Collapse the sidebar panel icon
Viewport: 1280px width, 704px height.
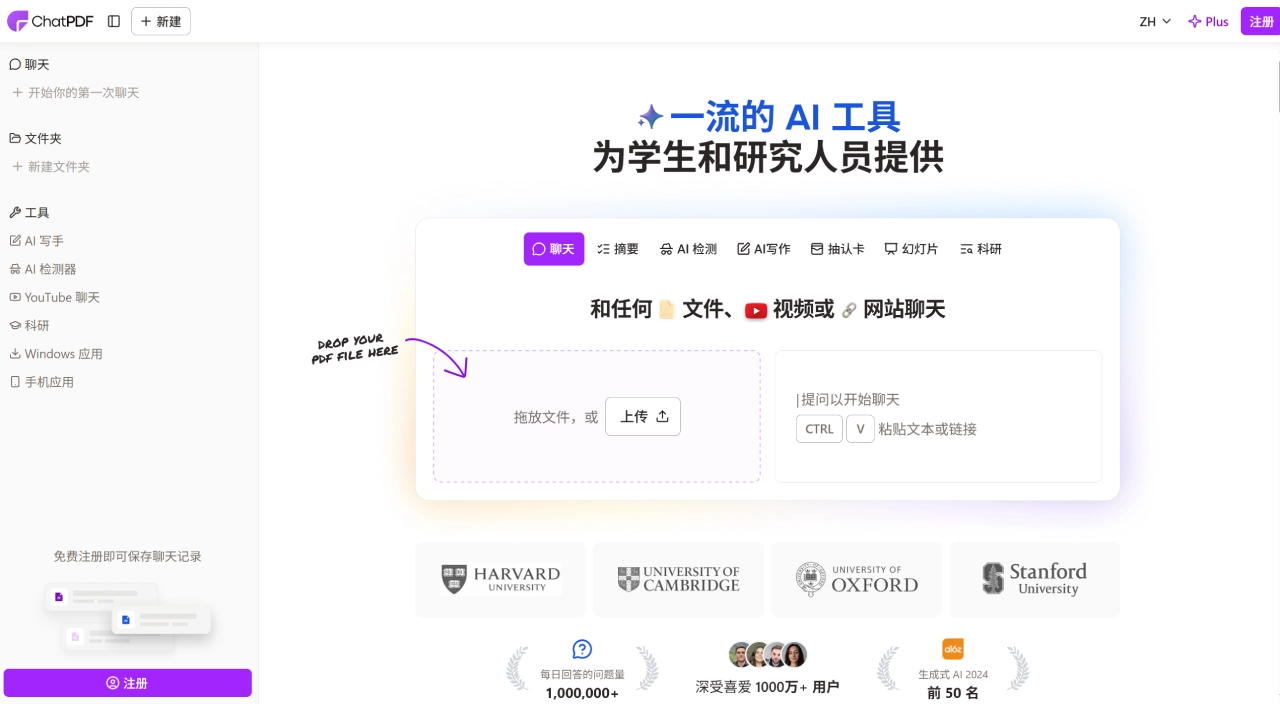(114, 21)
